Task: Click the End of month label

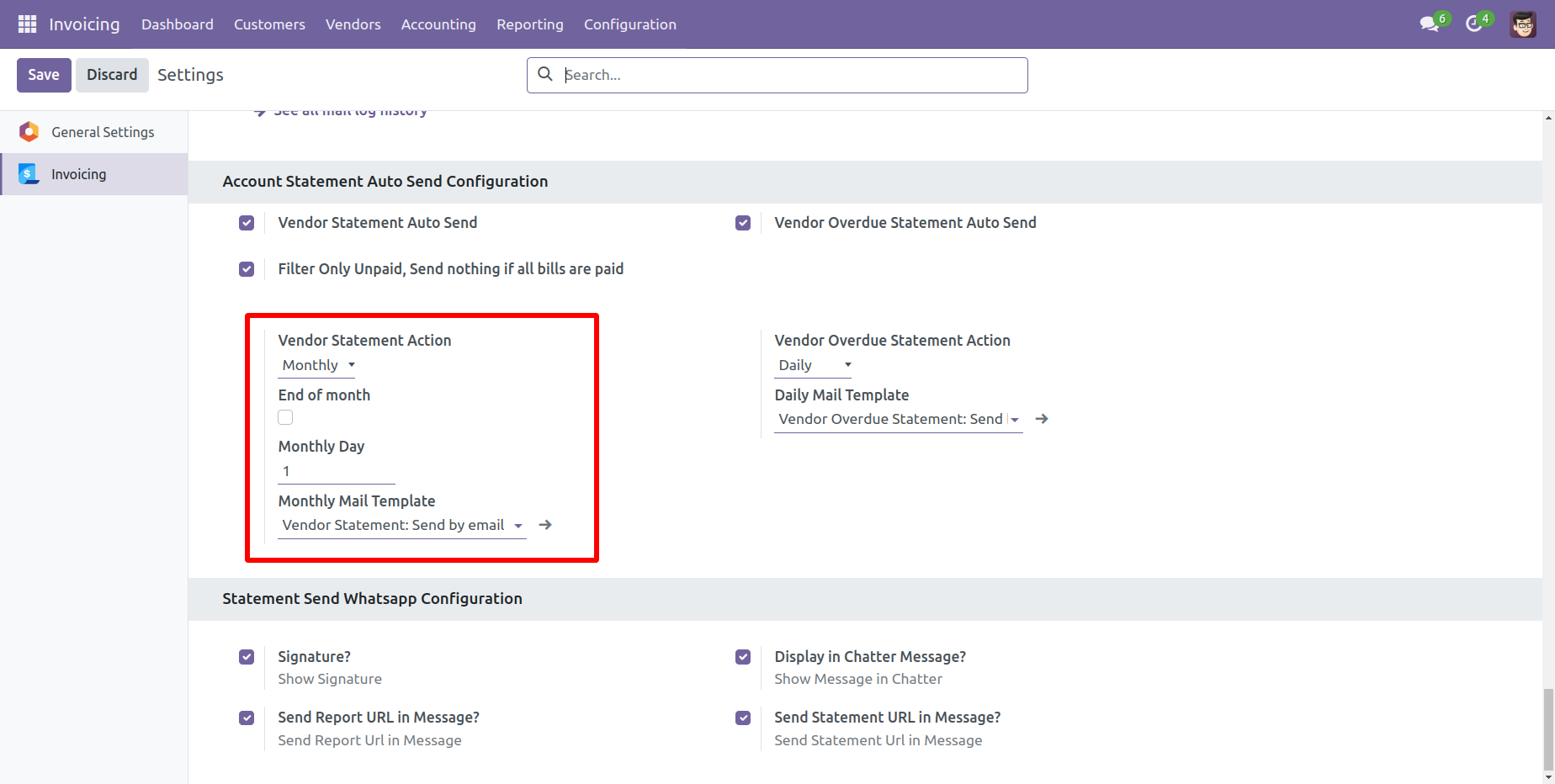Action: (324, 395)
